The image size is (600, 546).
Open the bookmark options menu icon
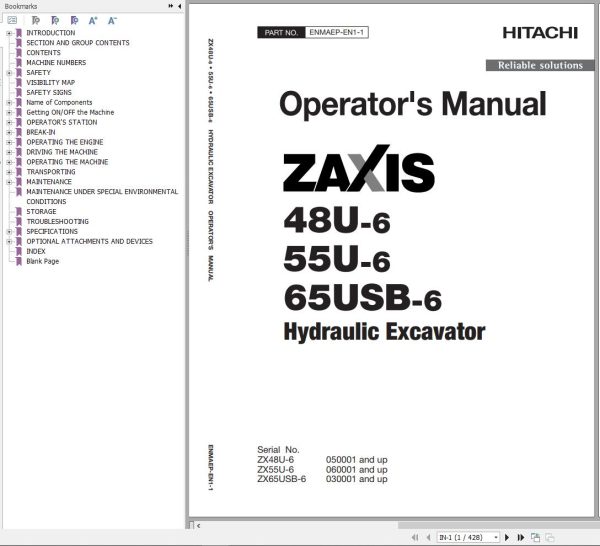pyautogui.click(x=12, y=20)
